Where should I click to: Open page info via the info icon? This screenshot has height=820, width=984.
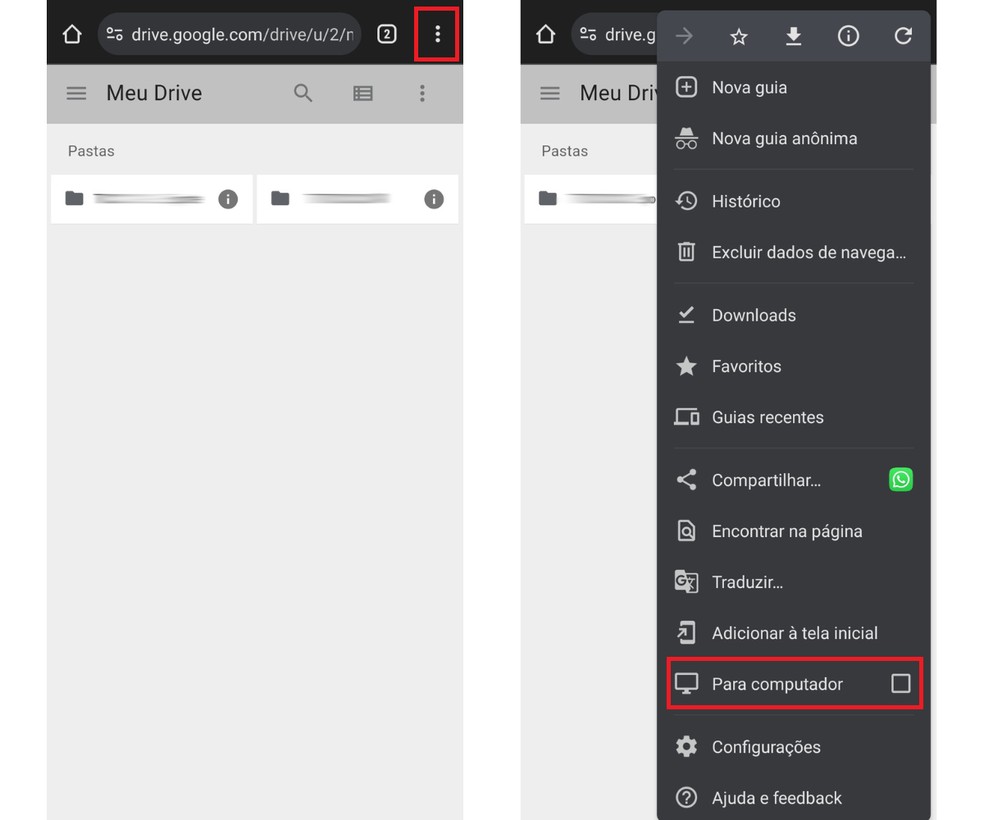tap(848, 35)
